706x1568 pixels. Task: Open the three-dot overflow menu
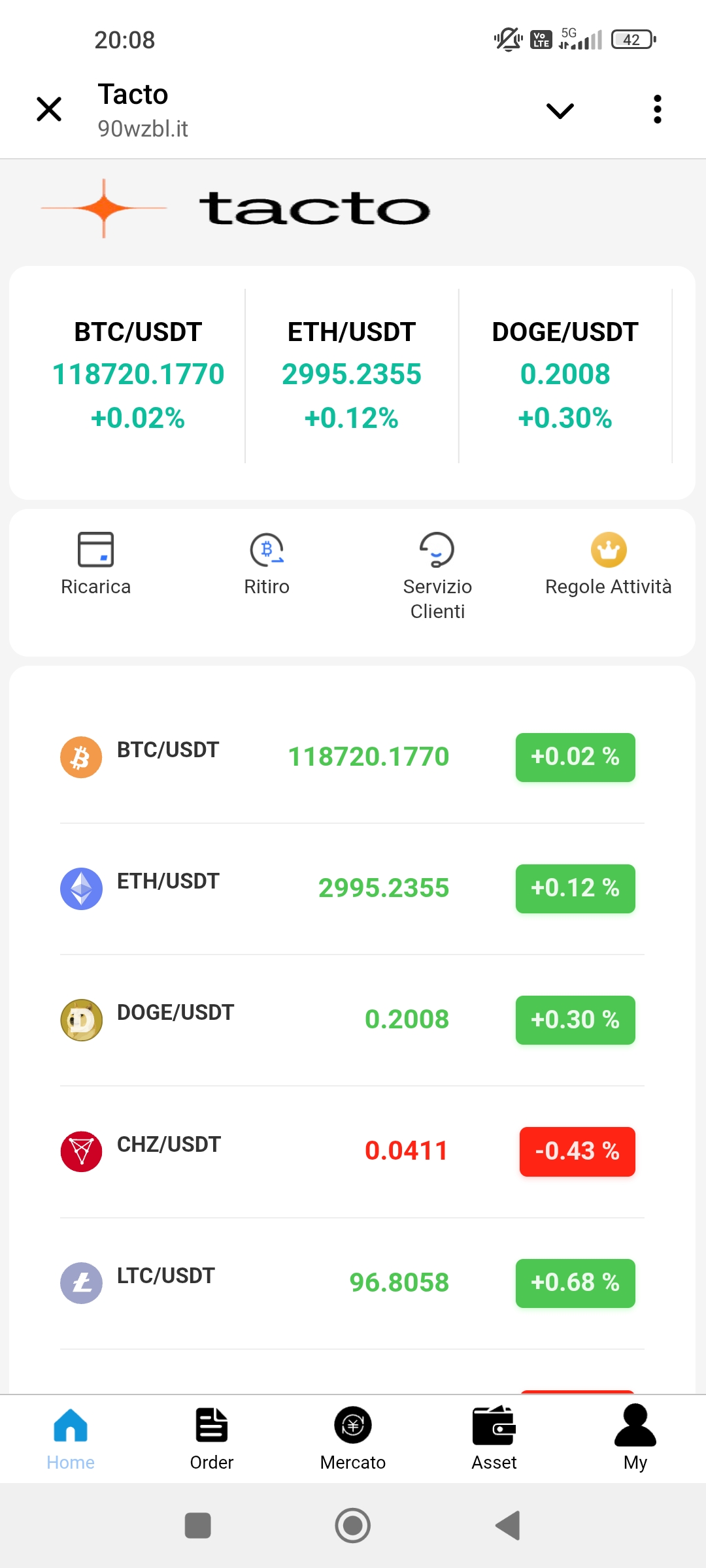tap(657, 109)
